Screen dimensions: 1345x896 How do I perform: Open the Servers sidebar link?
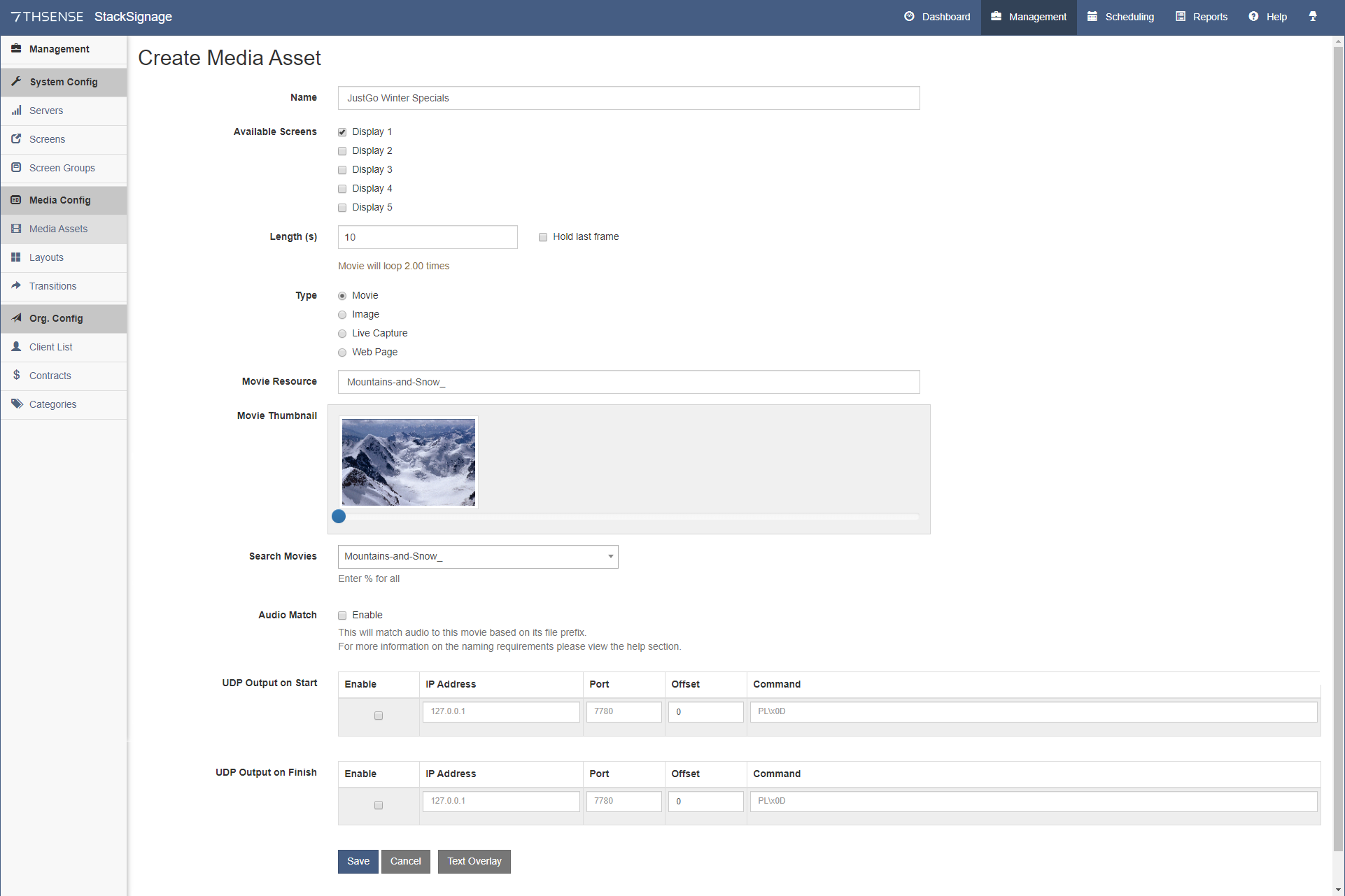64,111
